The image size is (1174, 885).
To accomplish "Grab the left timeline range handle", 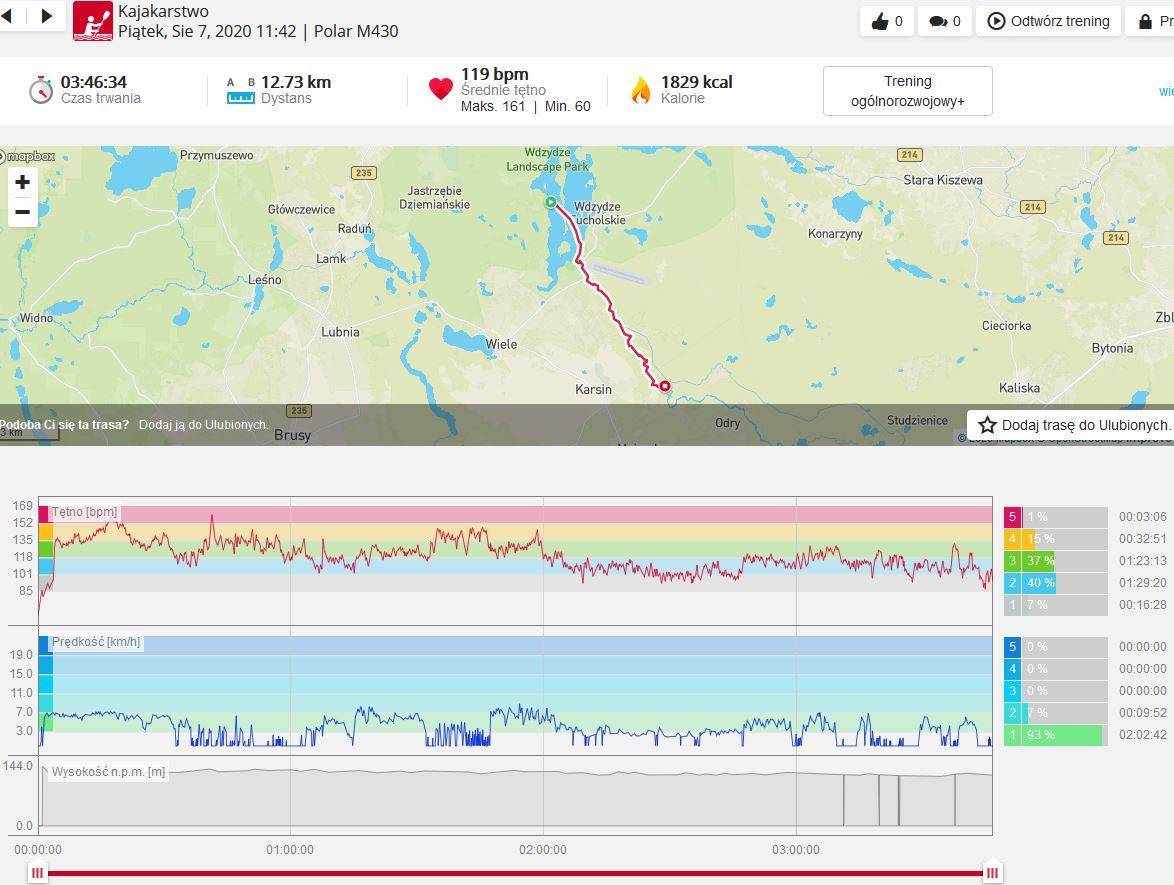I will pos(37,873).
